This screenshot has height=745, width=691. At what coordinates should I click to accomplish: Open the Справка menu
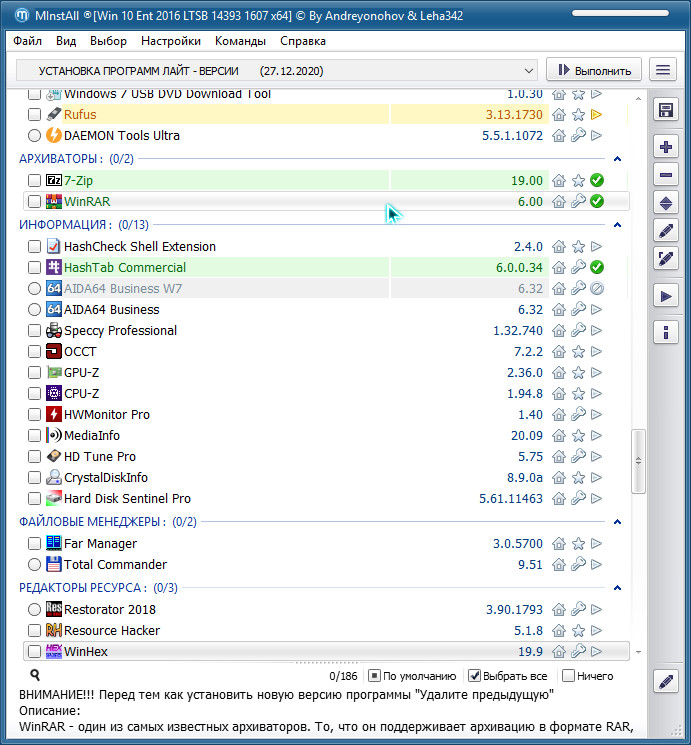pos(303,41)
